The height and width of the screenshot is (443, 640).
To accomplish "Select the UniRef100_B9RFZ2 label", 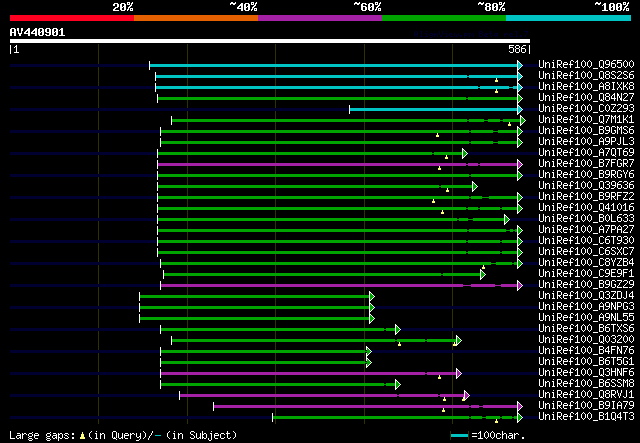I will [586, 197].
